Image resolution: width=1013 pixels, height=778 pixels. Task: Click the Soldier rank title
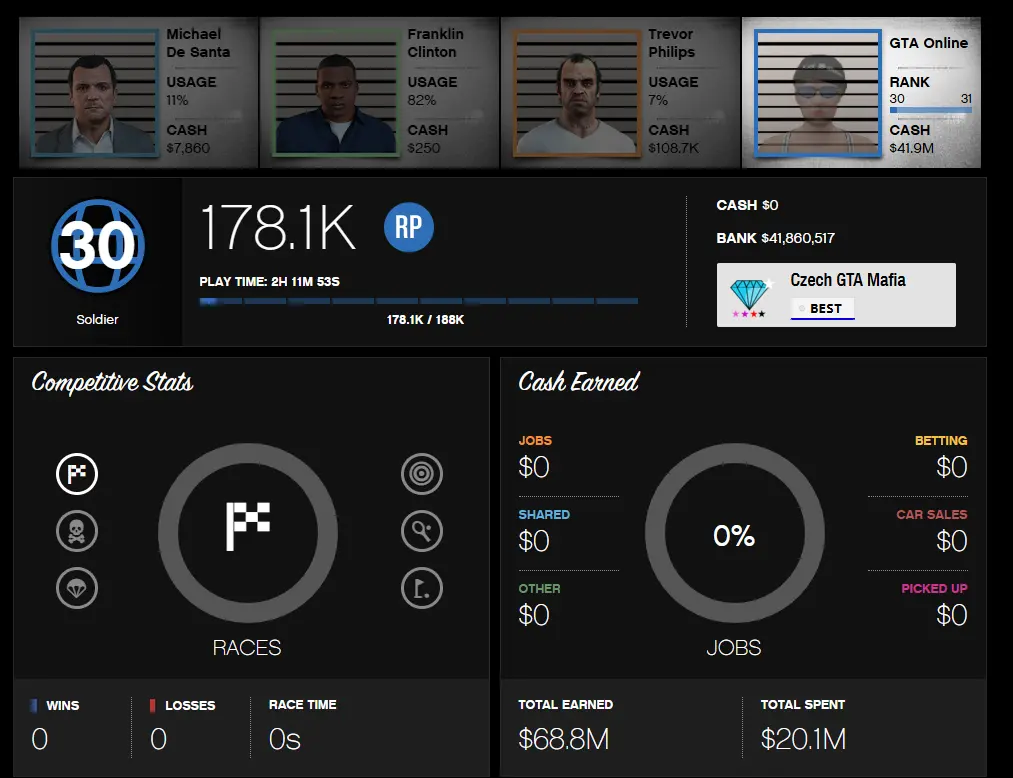tap(98, 319)
